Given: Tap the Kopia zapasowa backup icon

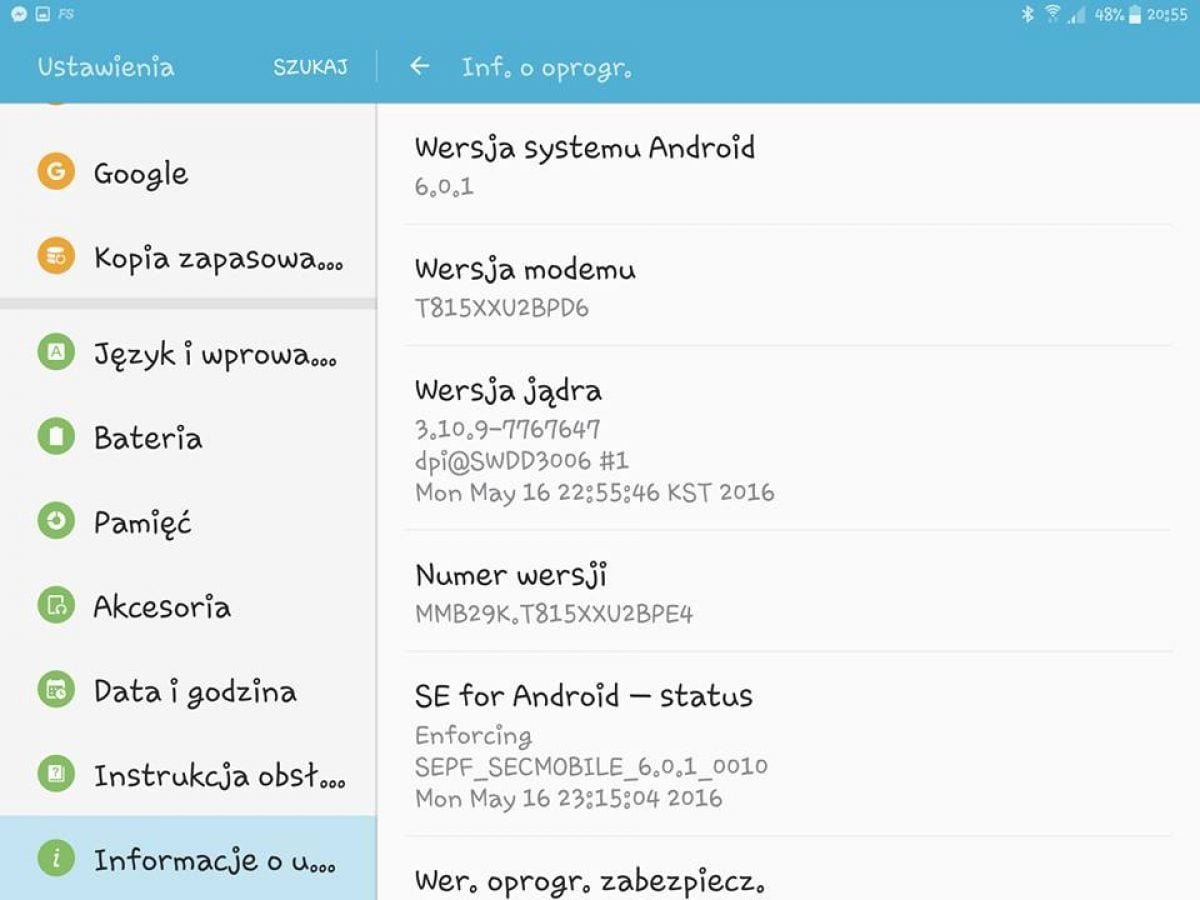Looking at the screenshot, I should click(56, 256).
